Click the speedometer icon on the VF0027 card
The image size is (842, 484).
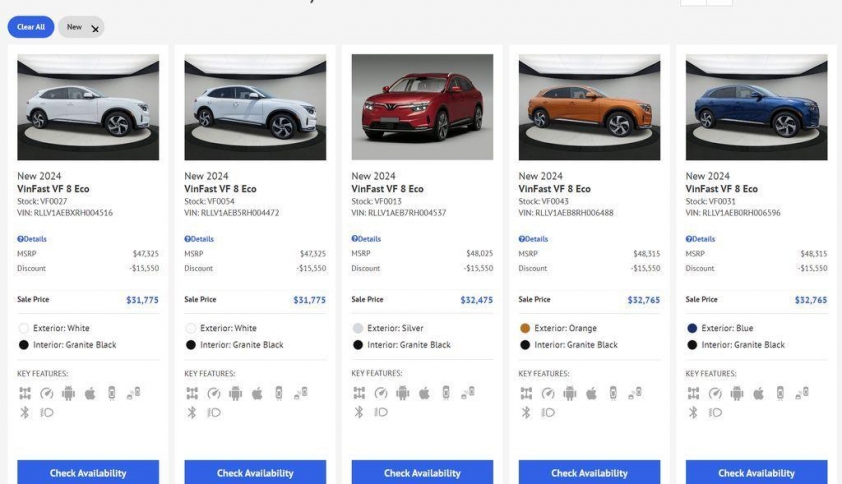46,393
